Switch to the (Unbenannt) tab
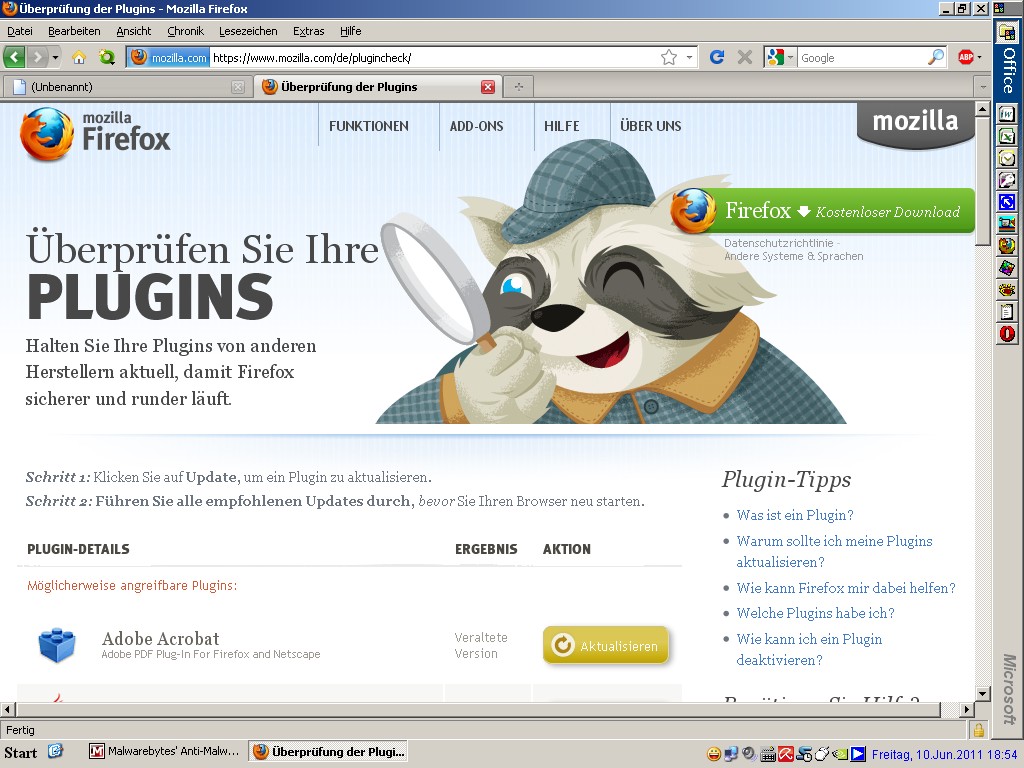Screen dimensions: 1024x768 [126, 87]
